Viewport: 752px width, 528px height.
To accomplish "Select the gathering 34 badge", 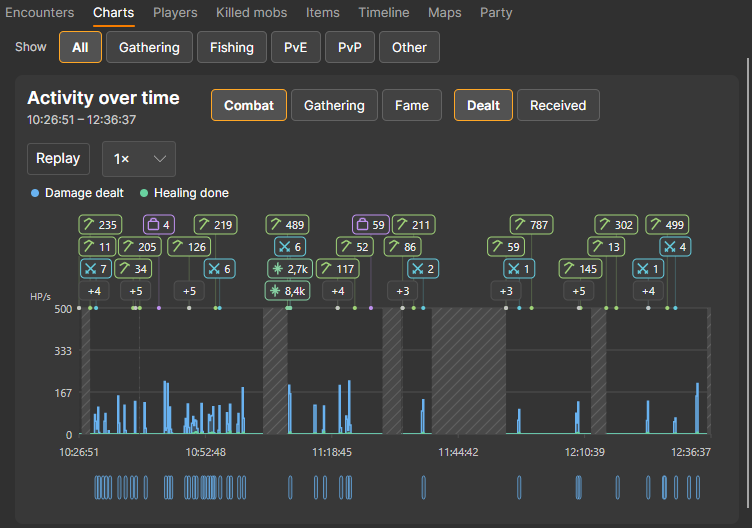I will [x=133, y=269].
